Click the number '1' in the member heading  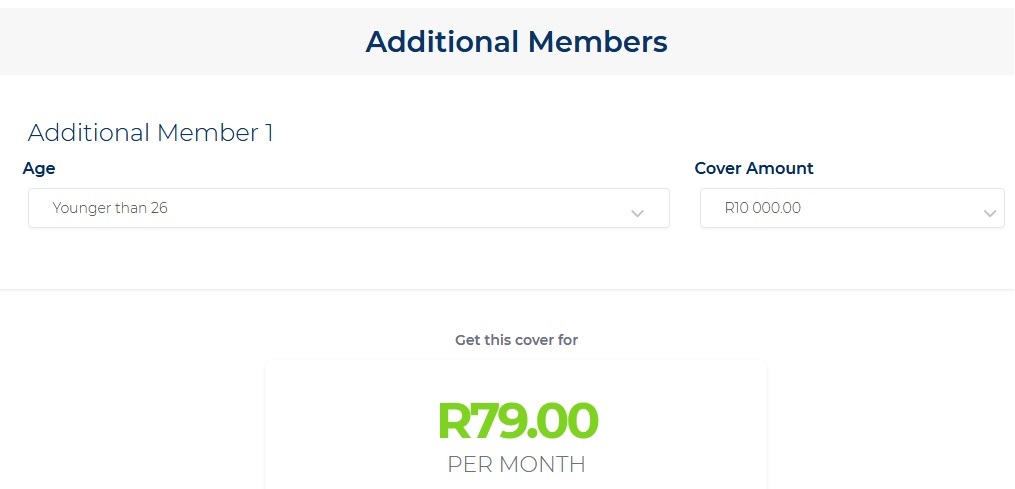point(268,133)
